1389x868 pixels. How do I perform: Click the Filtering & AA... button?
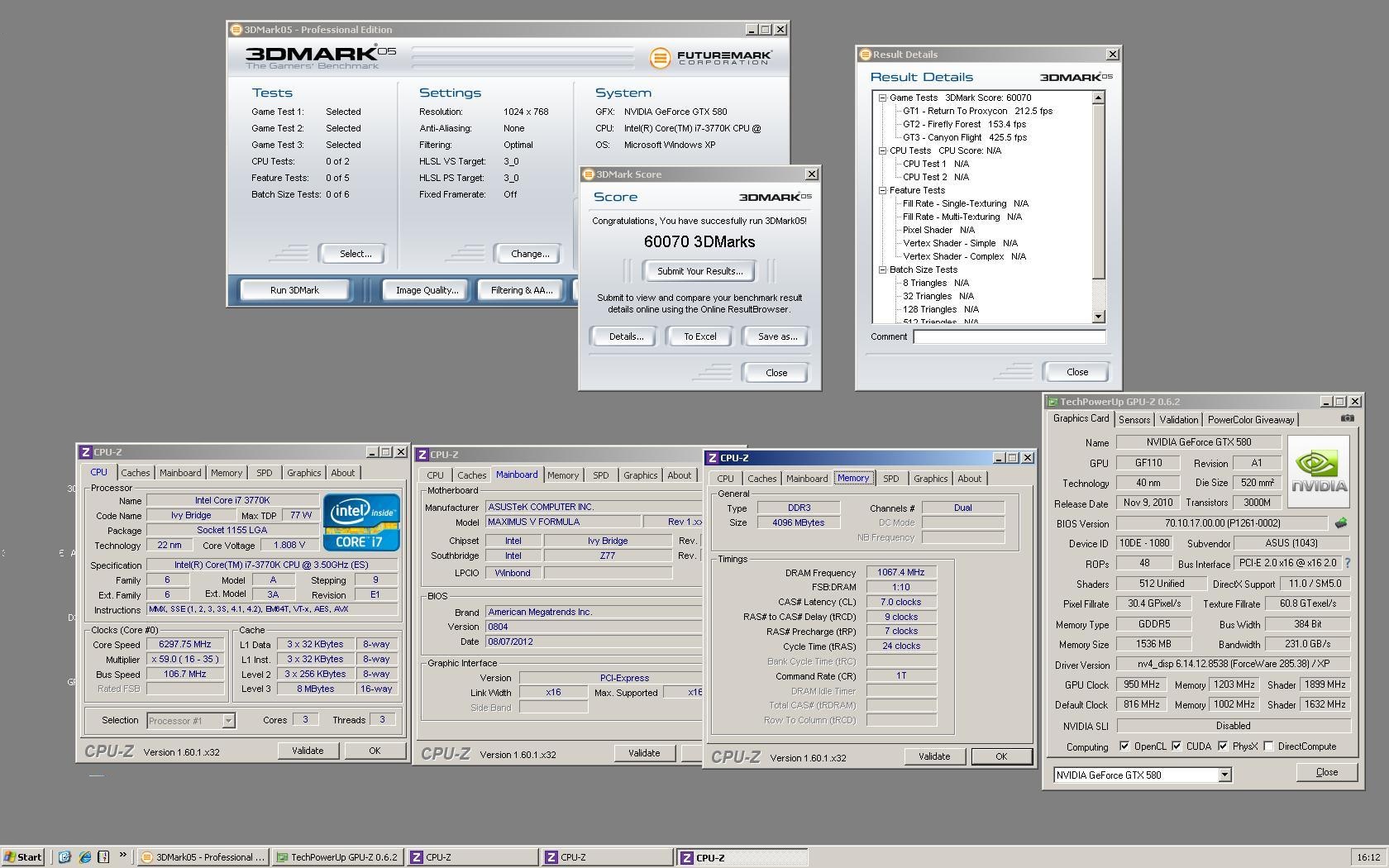tap(521, 290)
